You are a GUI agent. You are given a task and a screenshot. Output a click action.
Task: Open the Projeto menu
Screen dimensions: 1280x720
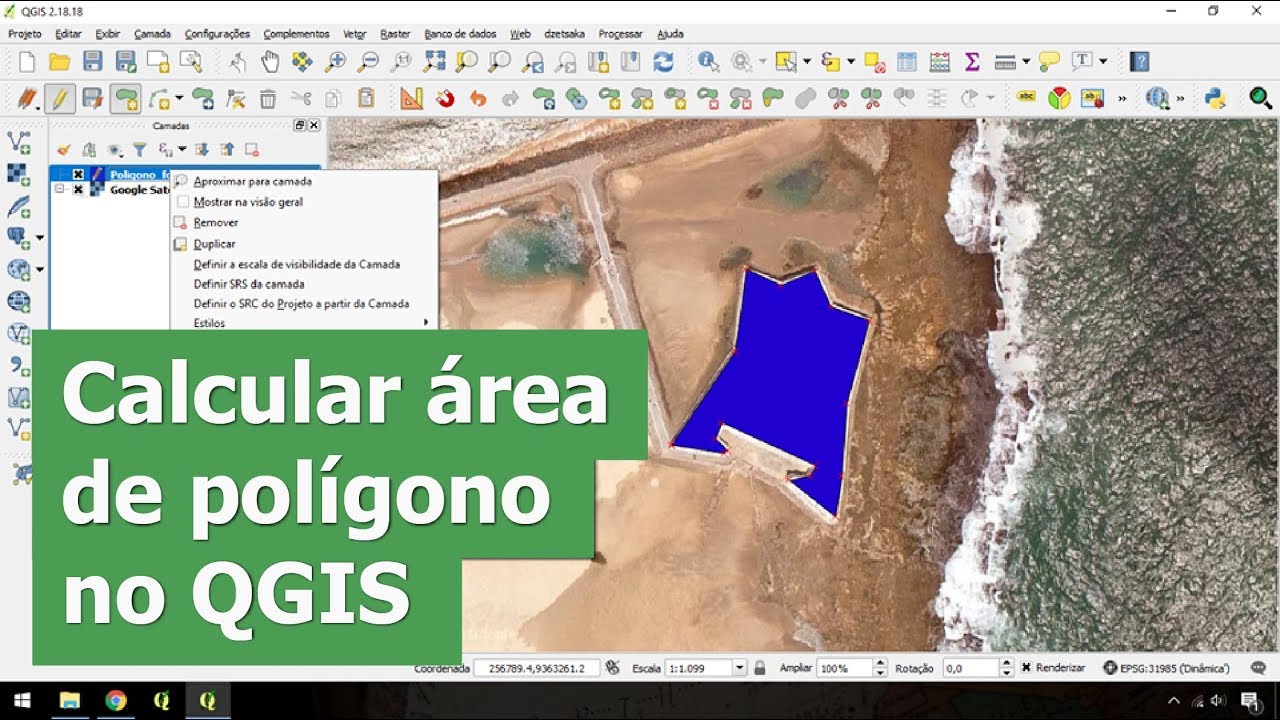25,34
